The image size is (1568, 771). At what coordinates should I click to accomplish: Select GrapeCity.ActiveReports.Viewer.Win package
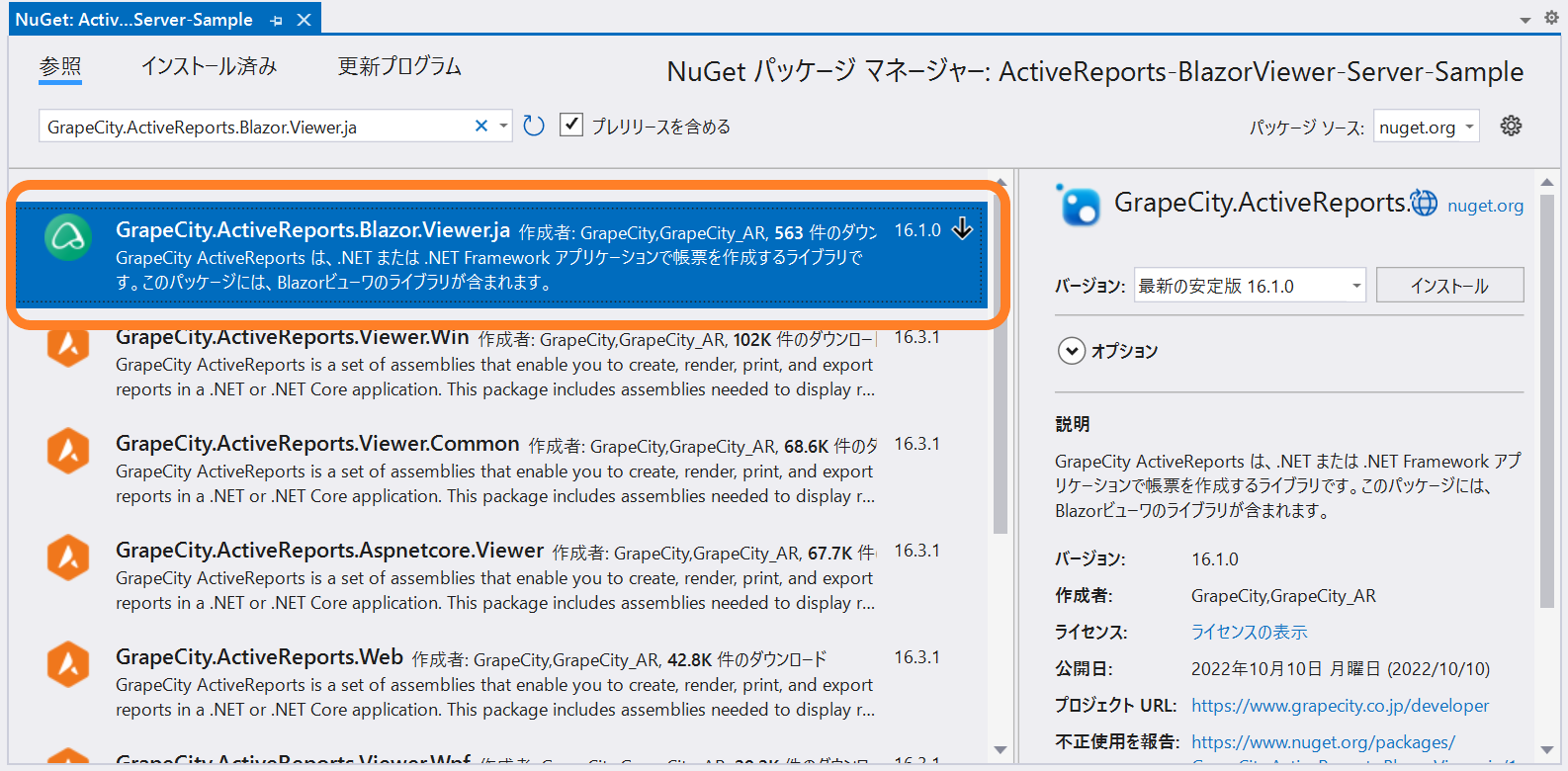[x=501, y=364]
